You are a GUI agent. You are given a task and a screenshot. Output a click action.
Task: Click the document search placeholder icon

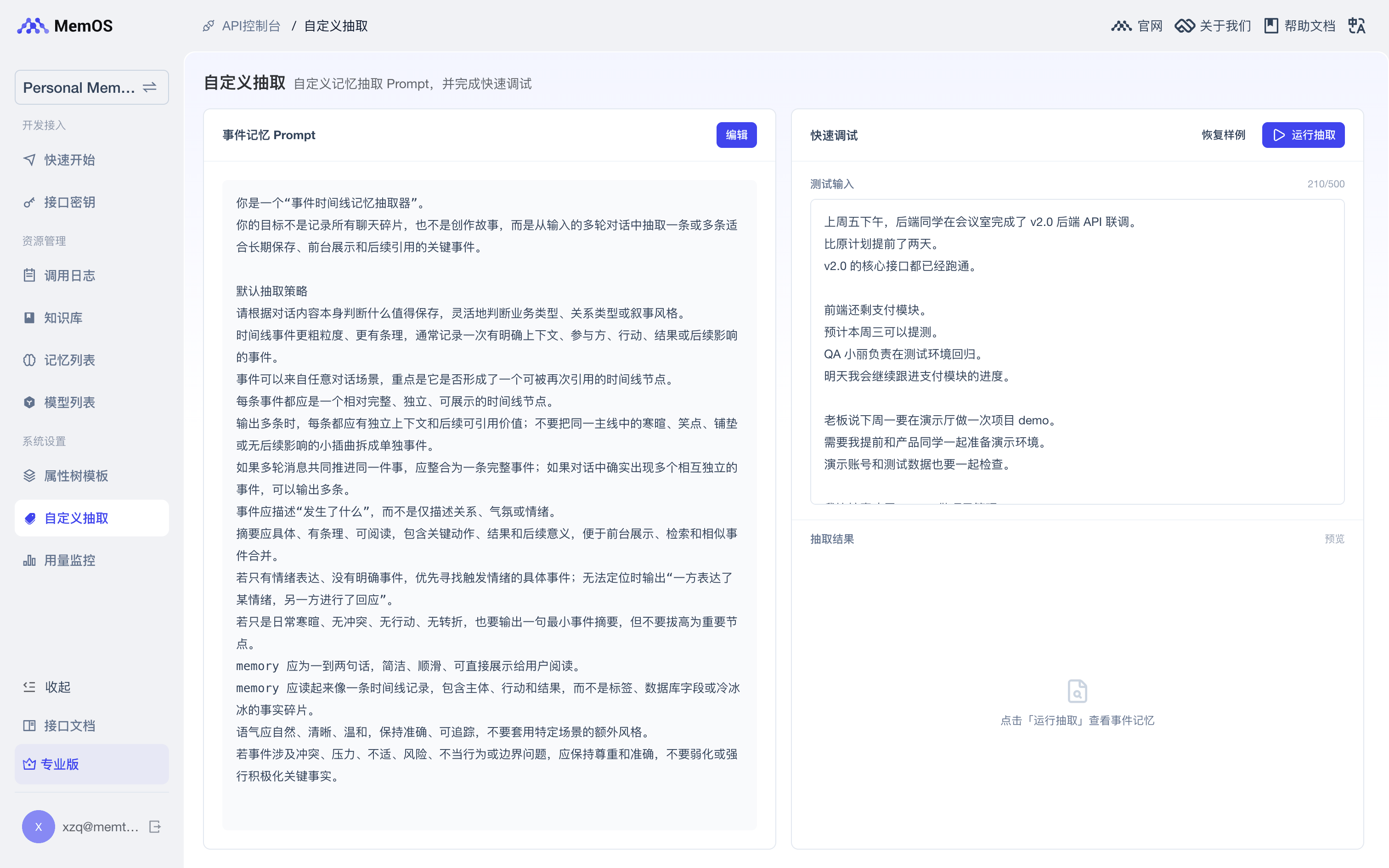[x=1077, y=691]
